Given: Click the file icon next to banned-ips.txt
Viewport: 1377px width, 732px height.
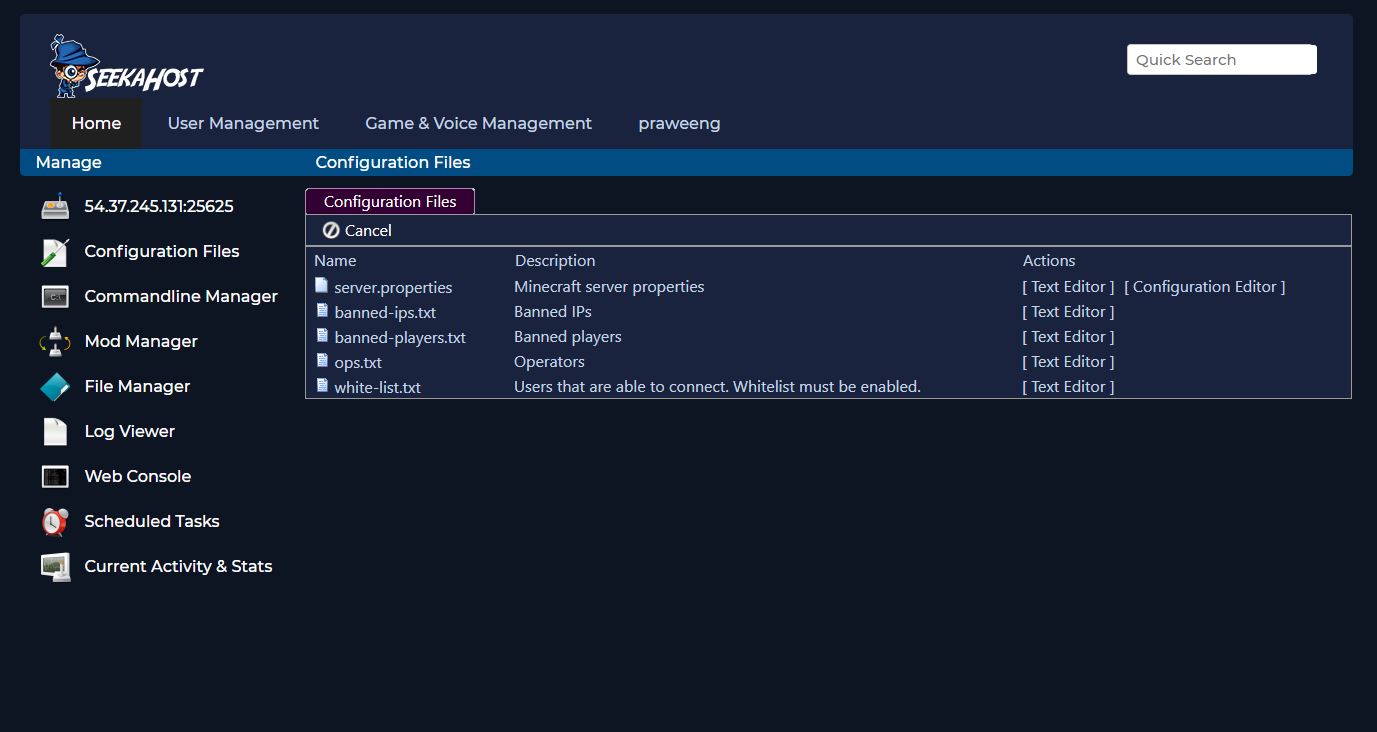Looking at the screenshot, I should coord(322,311).
